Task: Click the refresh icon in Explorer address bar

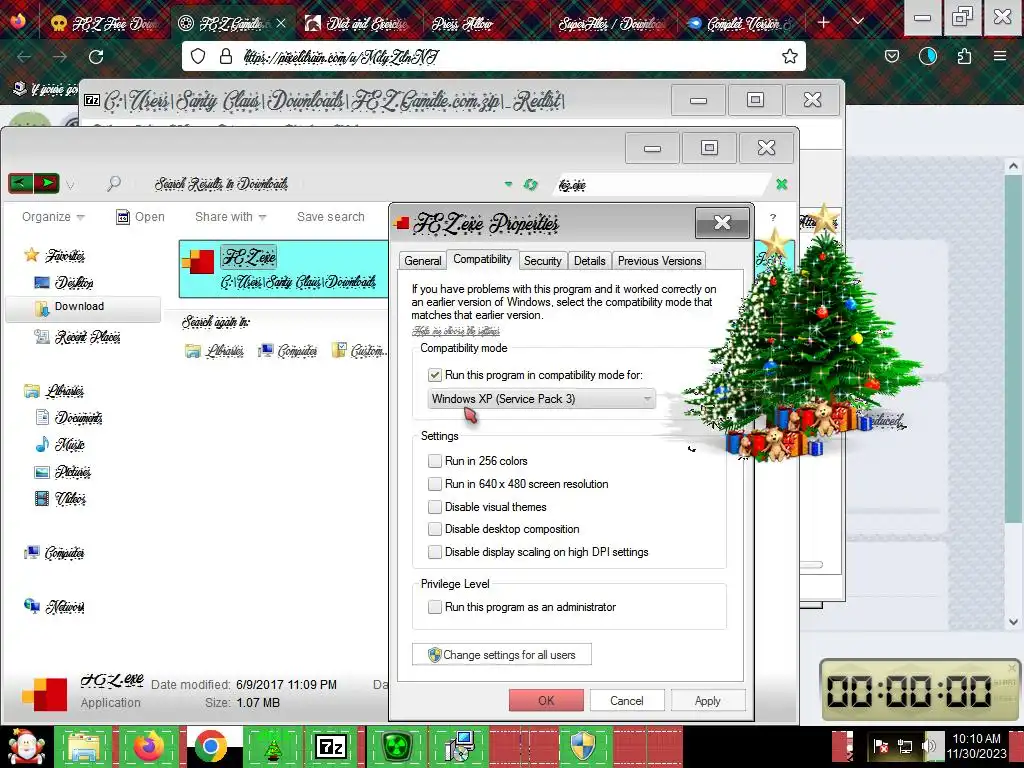Action: tap(530, 185)
